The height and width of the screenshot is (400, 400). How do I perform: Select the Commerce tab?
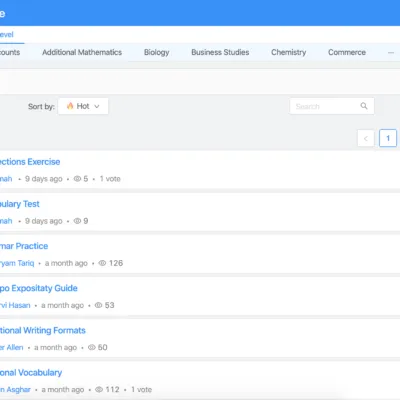[x=347, y=52]
